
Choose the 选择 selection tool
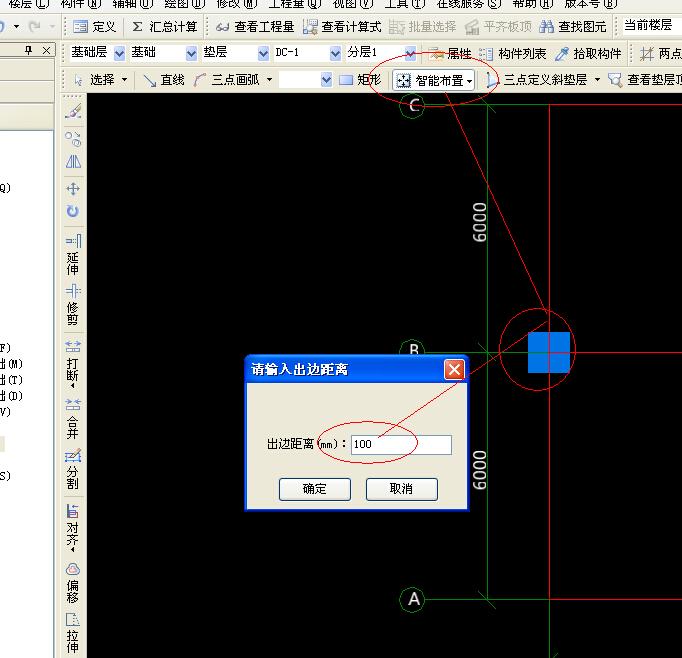coord(96,80)
